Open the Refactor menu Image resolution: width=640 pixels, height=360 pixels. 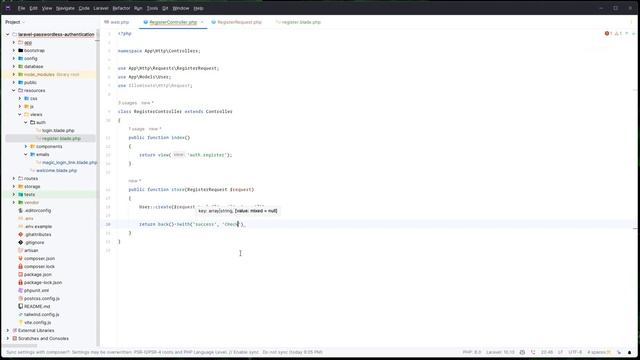[x=121, y=8]
